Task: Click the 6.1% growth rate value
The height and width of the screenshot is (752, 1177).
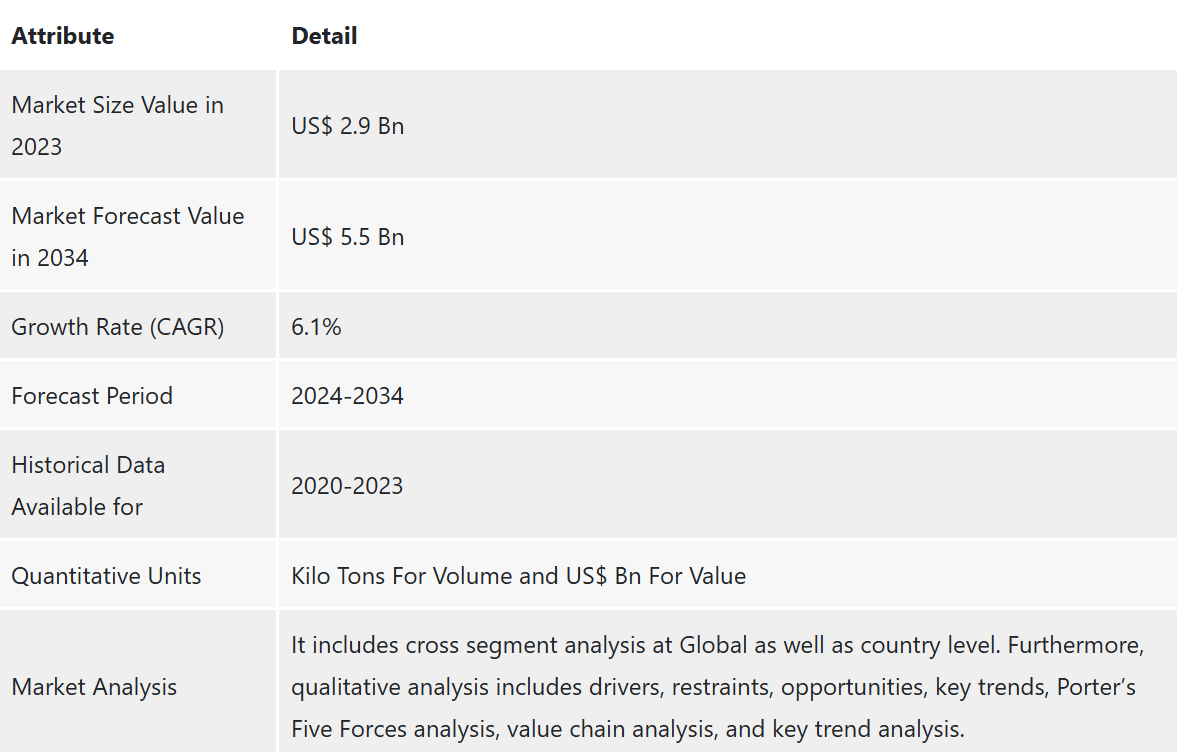Action: [x=316, y=327]
